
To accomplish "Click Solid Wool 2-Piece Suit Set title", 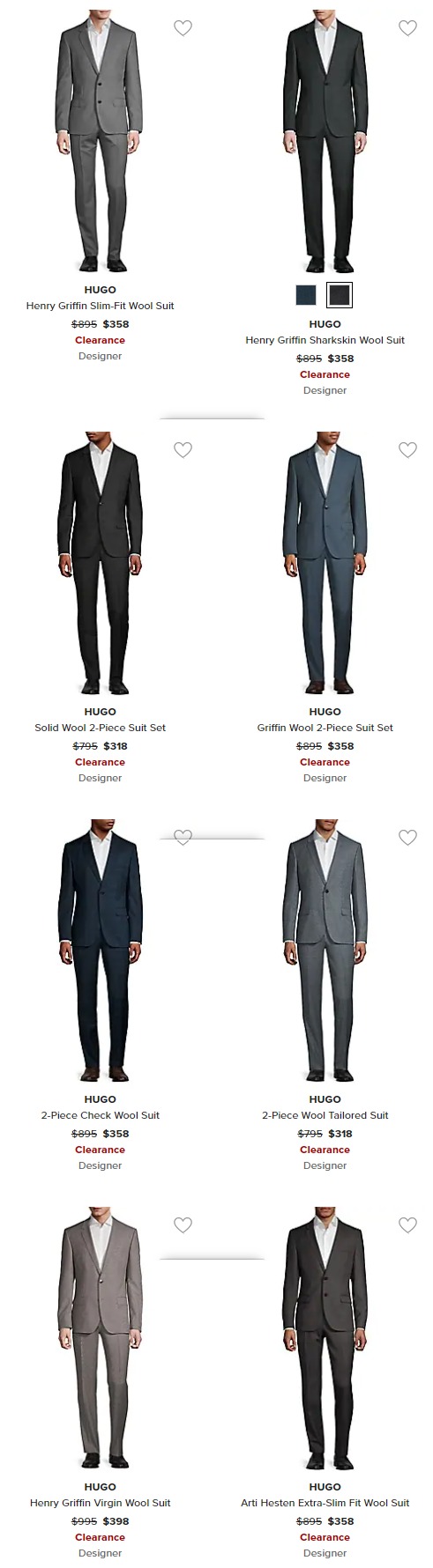I will pyautogui.click(x=100, y=728).
